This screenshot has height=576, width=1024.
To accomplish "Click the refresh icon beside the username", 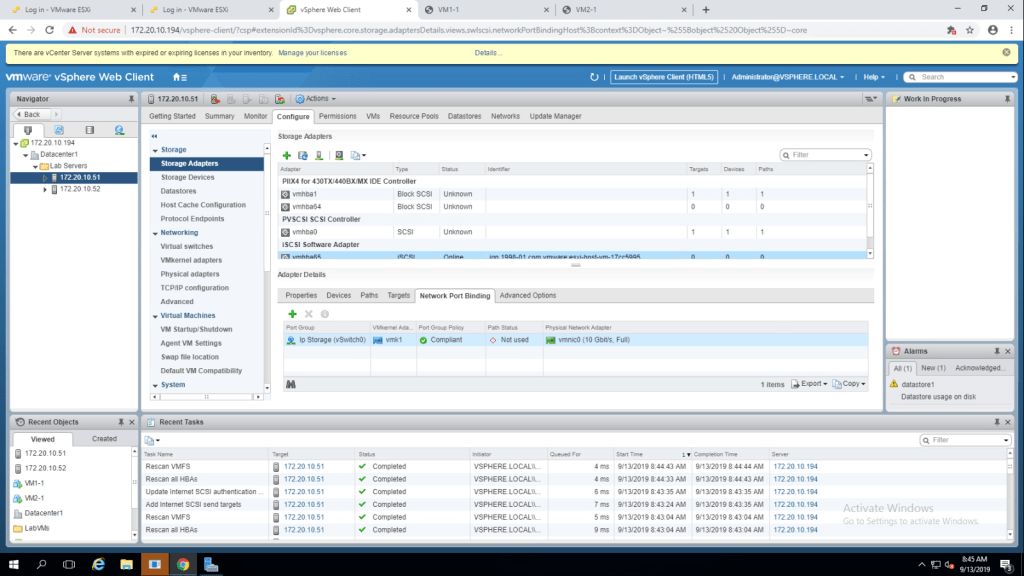I will point(594,77).
